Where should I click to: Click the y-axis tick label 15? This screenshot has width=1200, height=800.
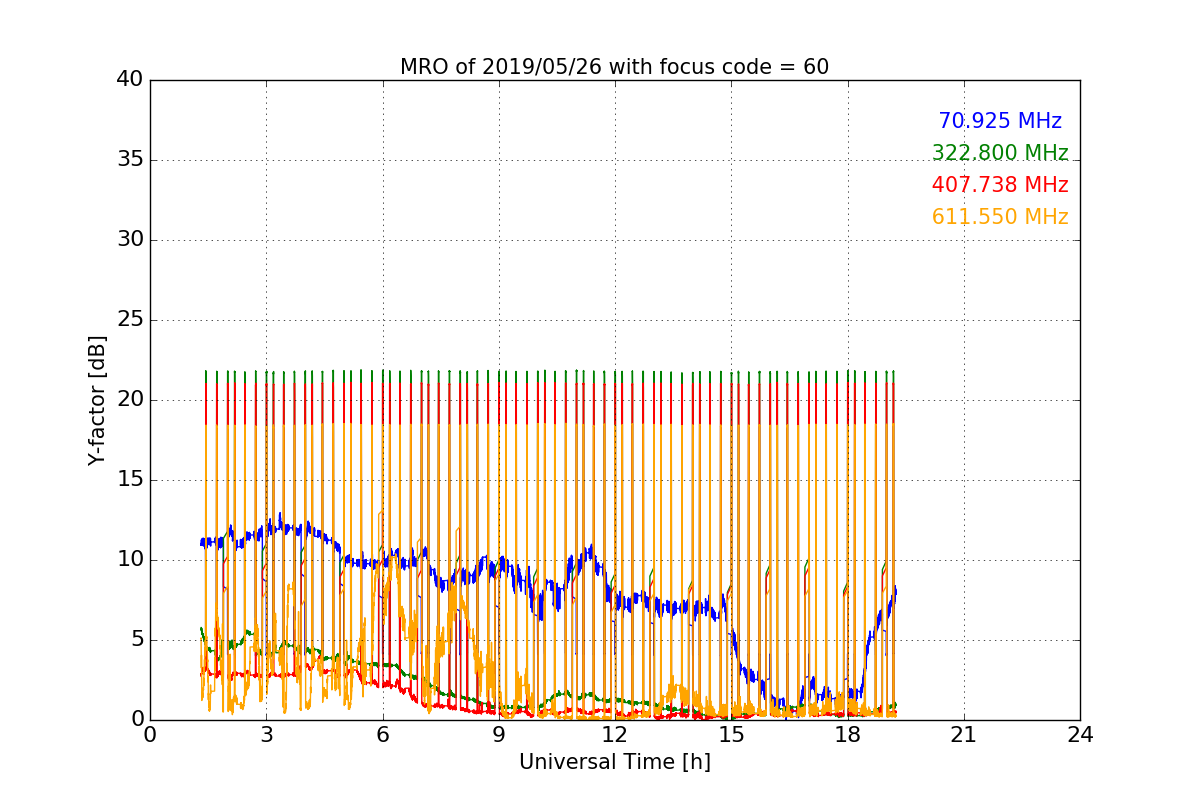(130, 480)
